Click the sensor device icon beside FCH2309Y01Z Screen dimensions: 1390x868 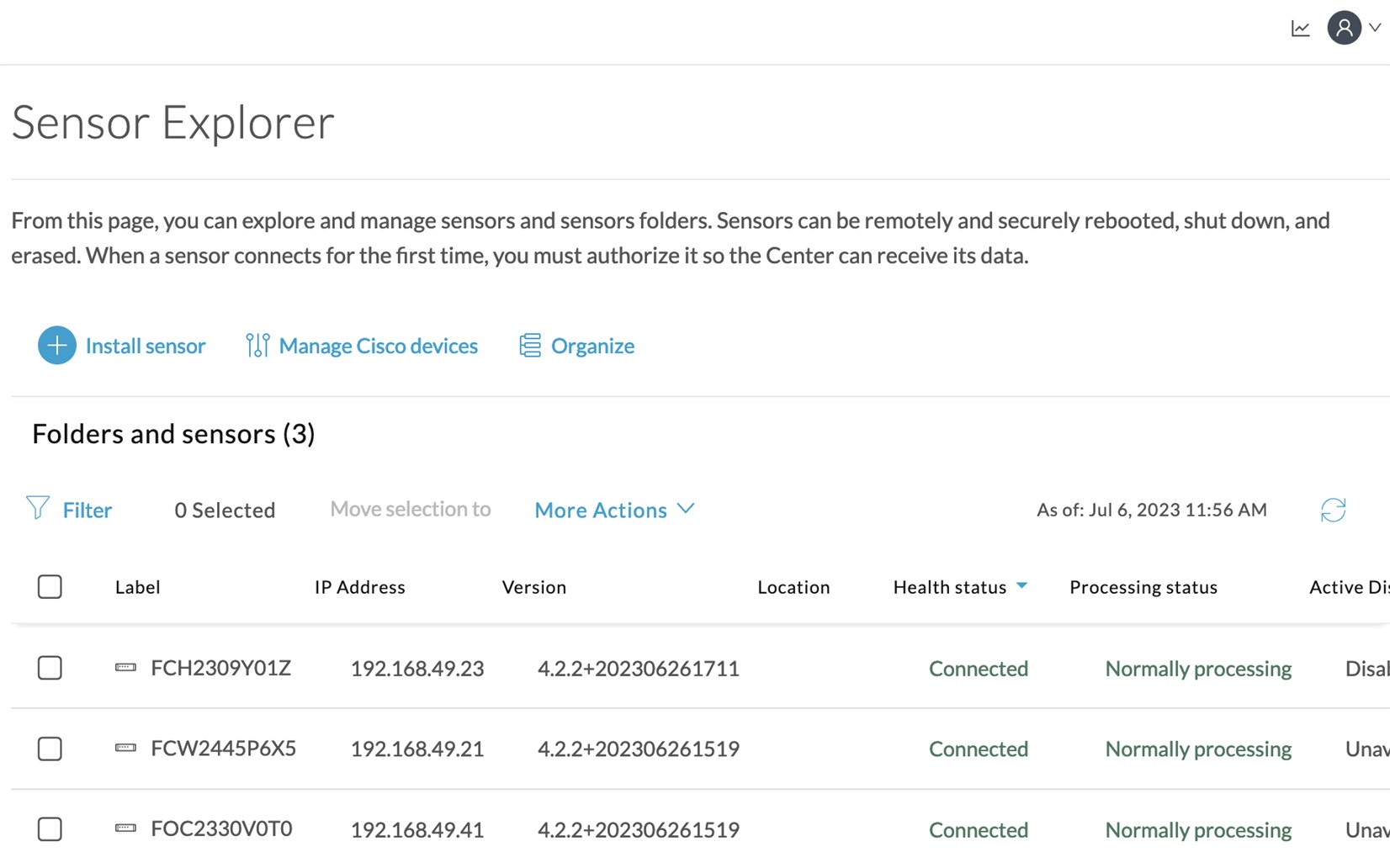(x=125, y=667)
